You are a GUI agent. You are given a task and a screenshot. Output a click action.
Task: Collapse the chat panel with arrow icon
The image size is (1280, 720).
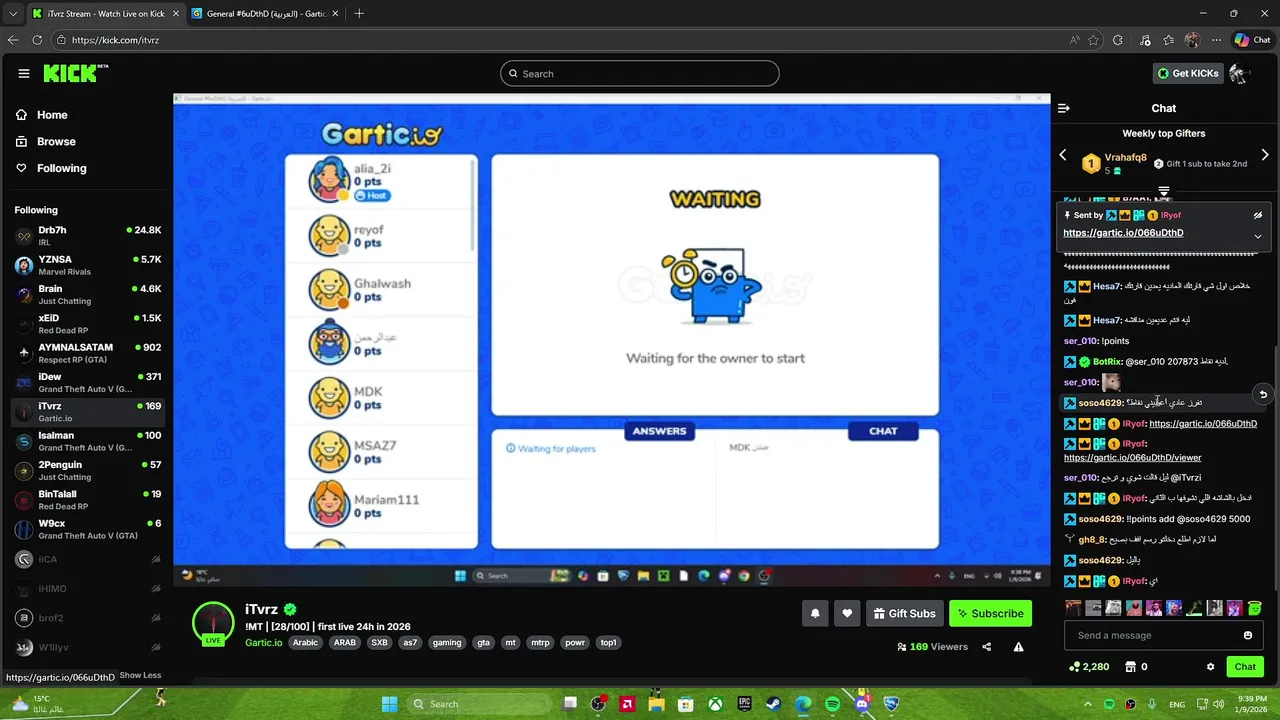pos(1064,108)
